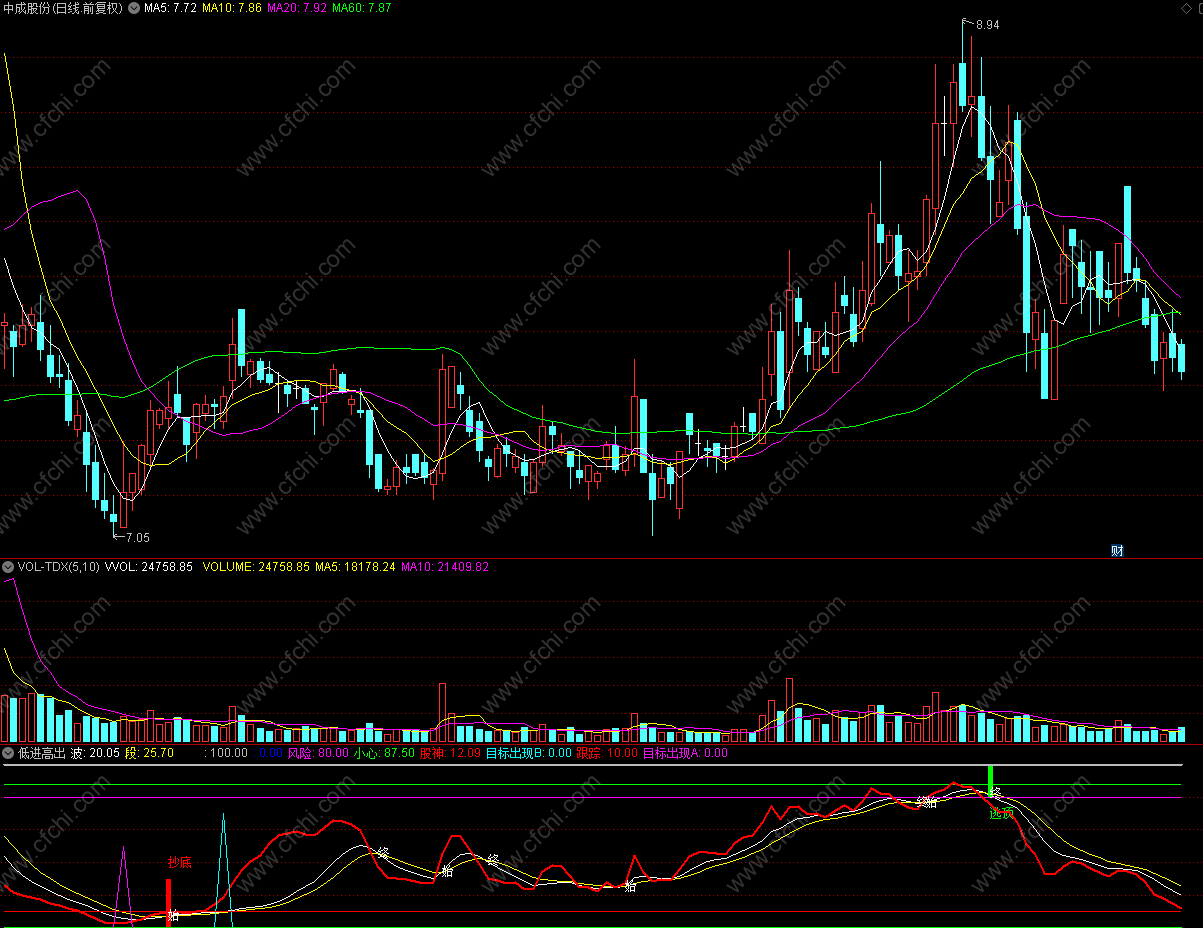
Task: Click the 低进高出 indicator name
Action: [x=41, y=753]
